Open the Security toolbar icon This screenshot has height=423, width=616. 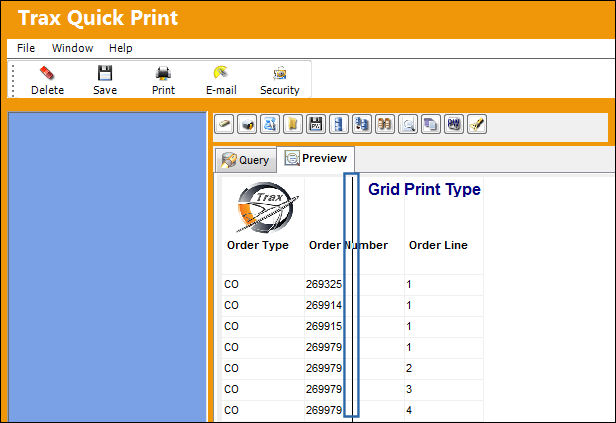(x=279, y=73)
